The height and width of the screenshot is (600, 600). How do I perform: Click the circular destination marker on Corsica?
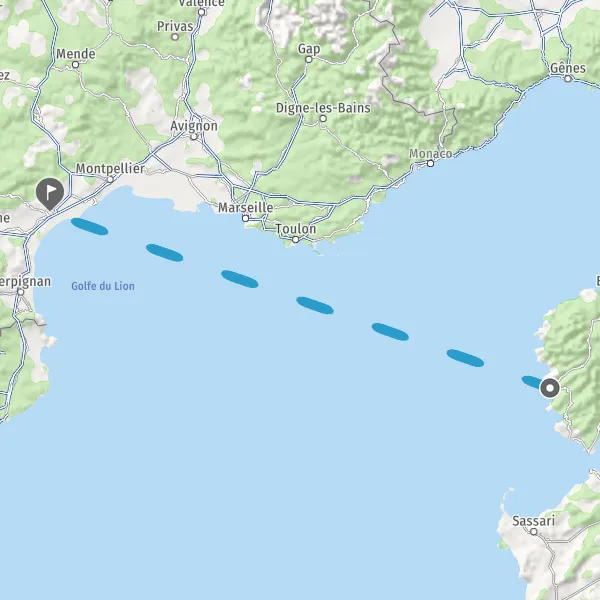point(550,388)
